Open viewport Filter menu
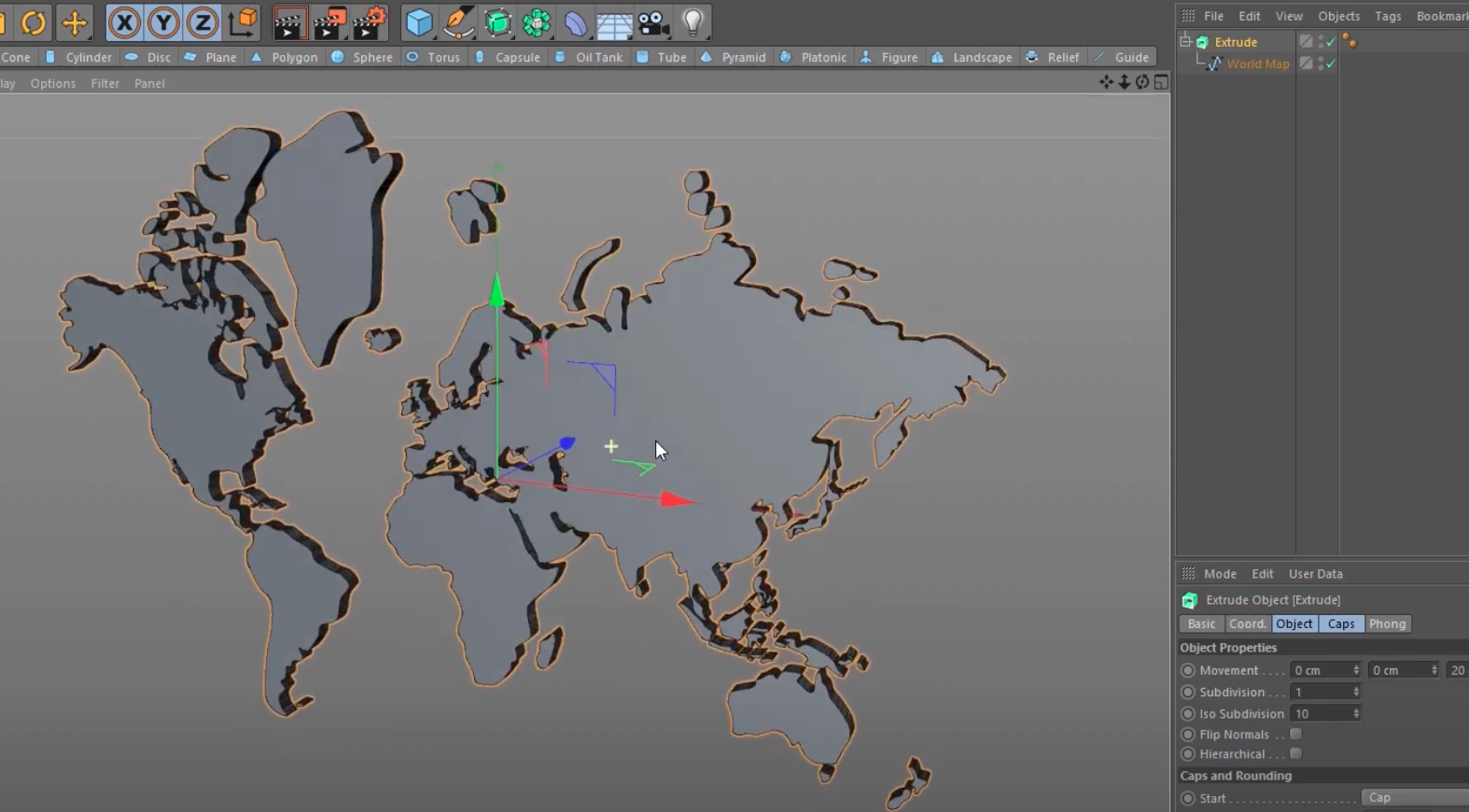1469x812 pixels. click(x=105, y=83)
